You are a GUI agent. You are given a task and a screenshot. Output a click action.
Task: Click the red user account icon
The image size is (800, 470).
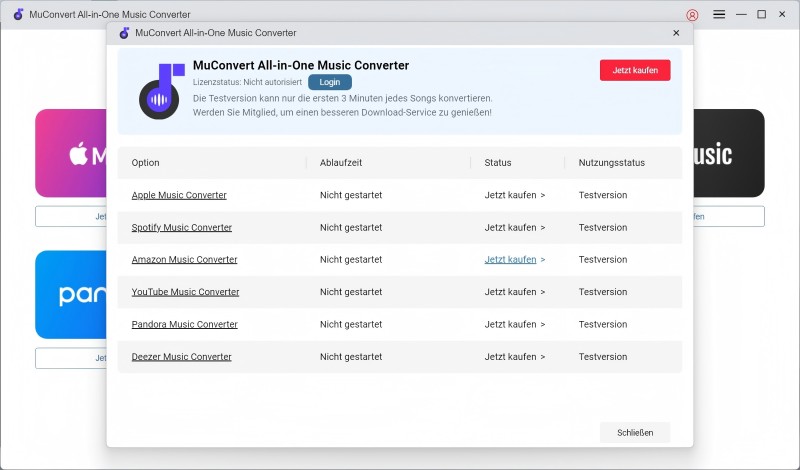[x=692, y=15]
